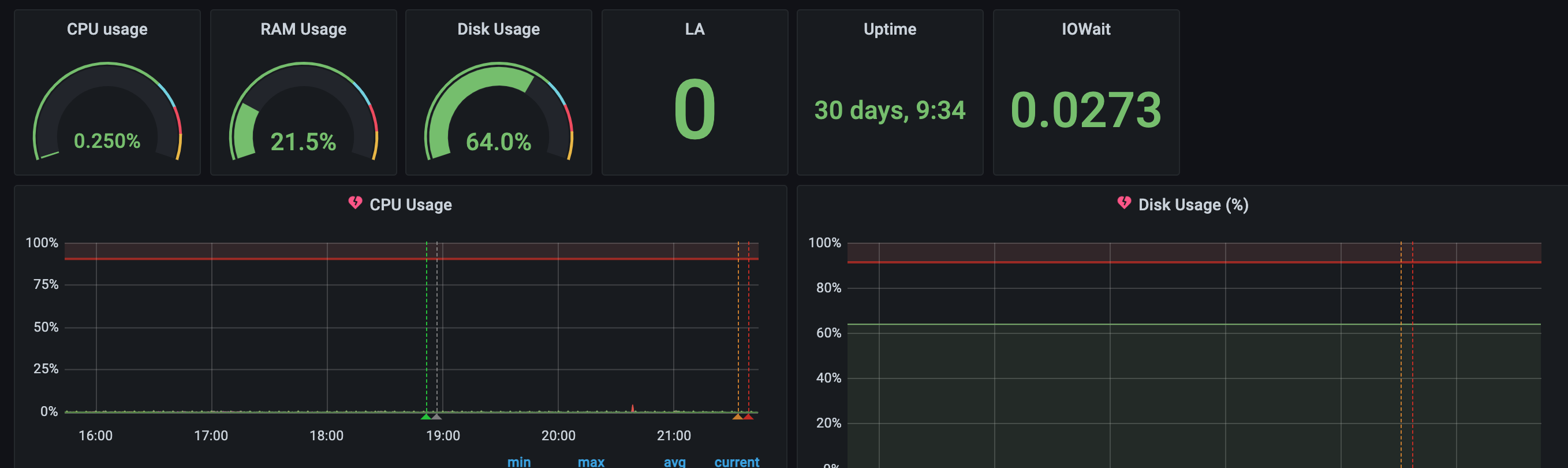This screenshot has width=1568, height=468.
Task: Click the 20% label on Disk Usage axis
Action: point(828,423)
